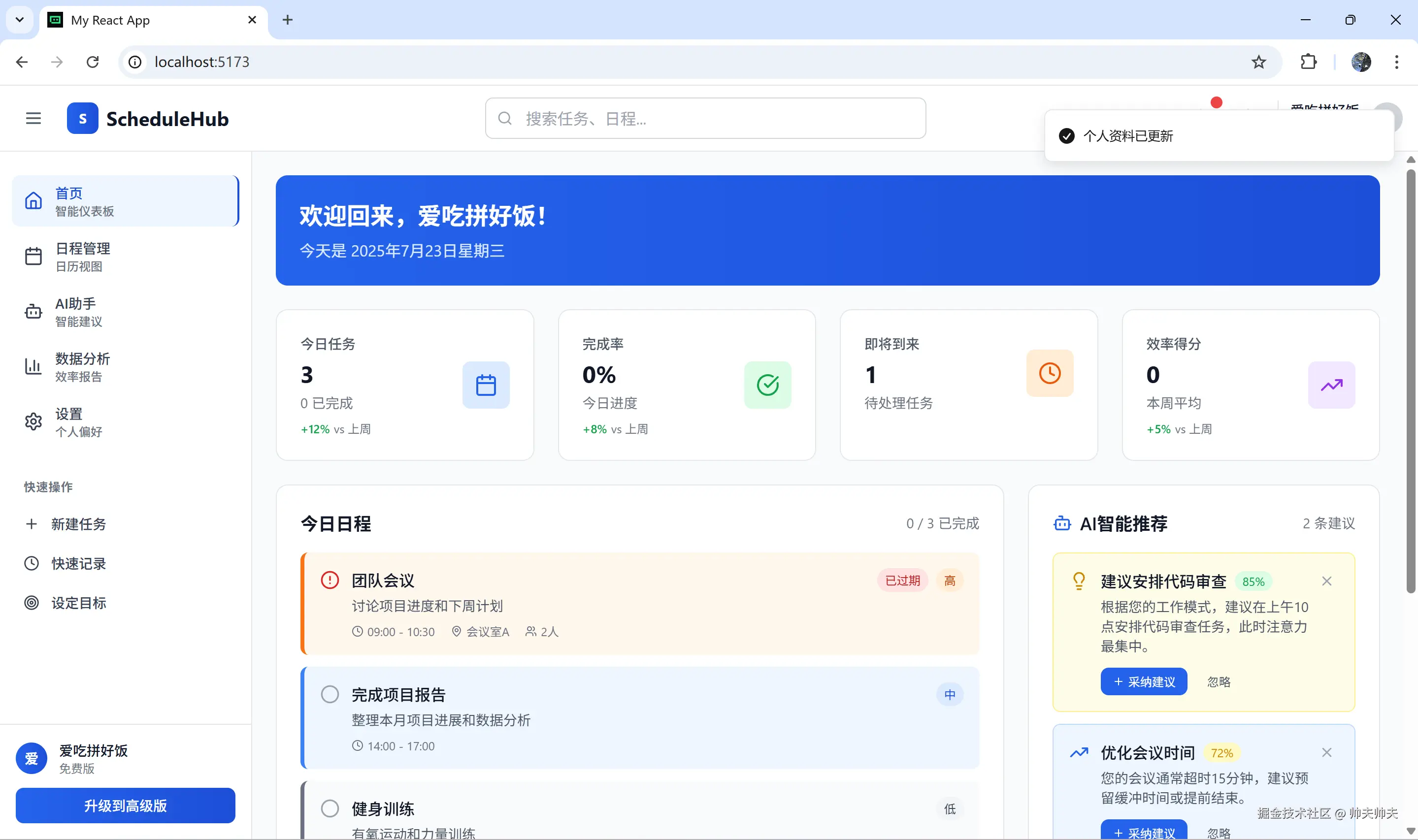
Task: Click the purple trend icon in 效率得分 card
Action: point(1331,385)
